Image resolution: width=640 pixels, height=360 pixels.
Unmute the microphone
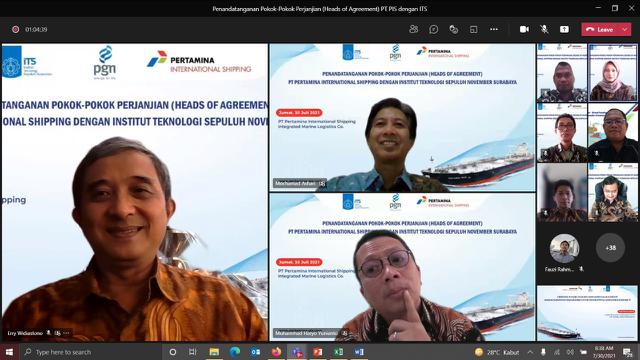[544, 29]
